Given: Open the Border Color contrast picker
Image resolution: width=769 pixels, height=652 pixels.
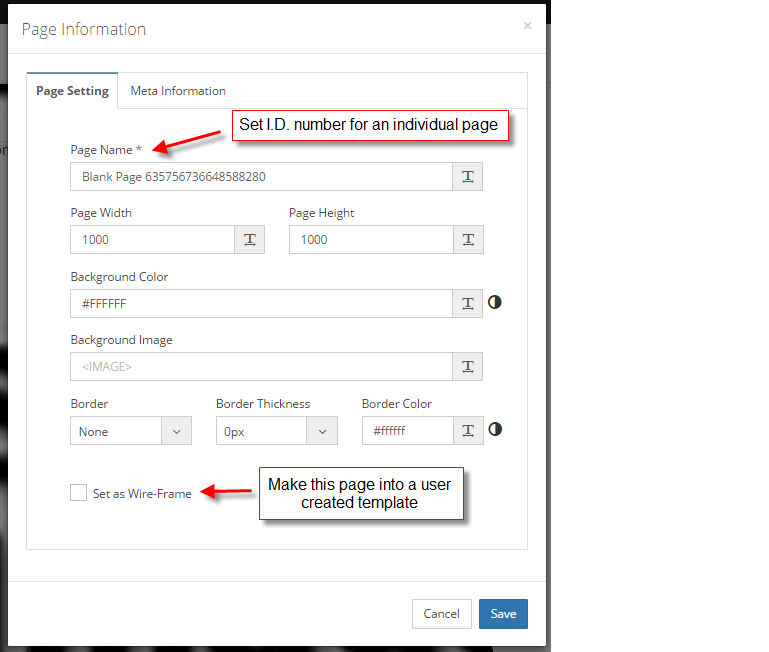Looking at the screenshot, I should [x=495, y=429].
